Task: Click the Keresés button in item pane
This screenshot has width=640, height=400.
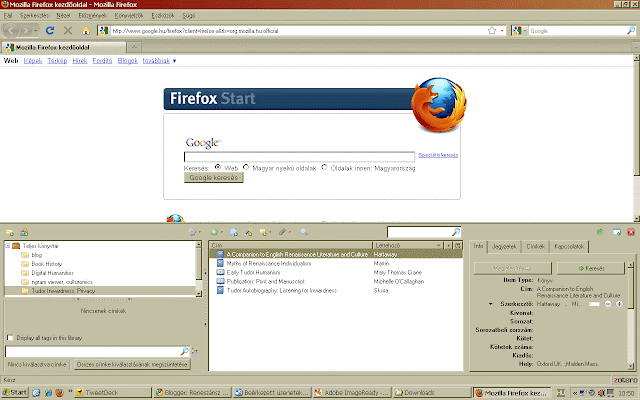Action: (x=591, y=269)
